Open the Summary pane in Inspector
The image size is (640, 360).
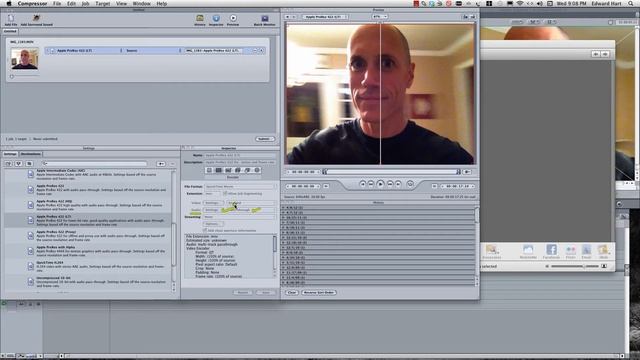[x=209, y=170]
